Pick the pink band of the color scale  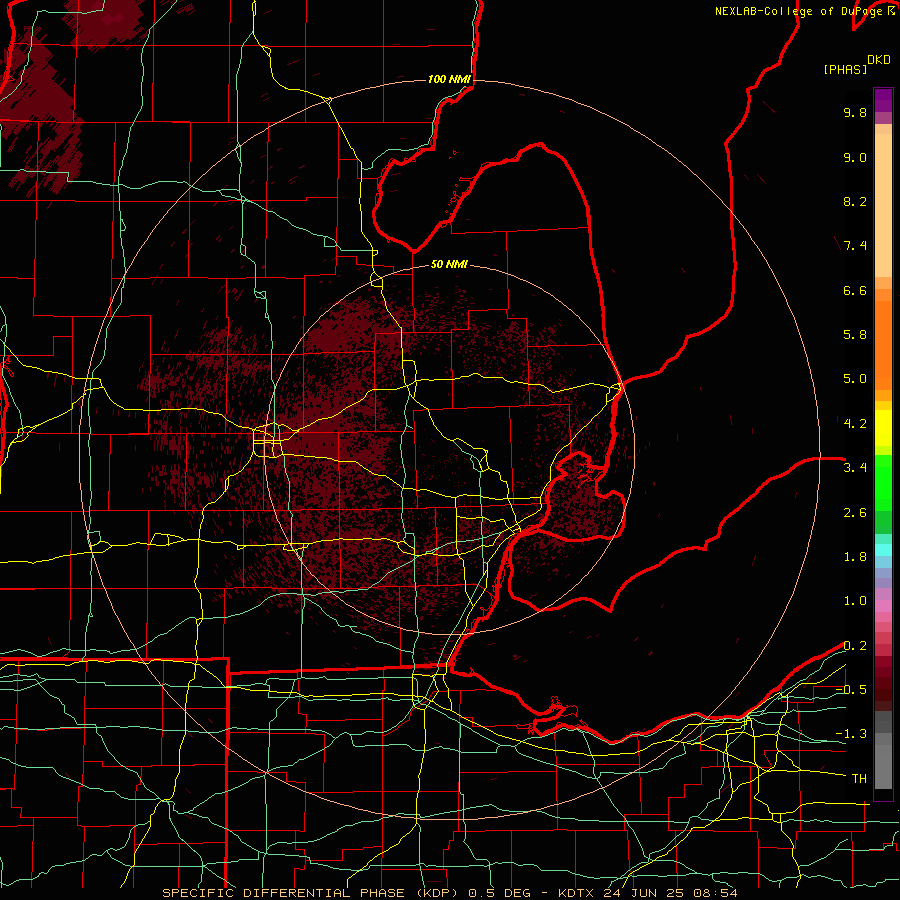pyautogui.click(x=883, y=606)
